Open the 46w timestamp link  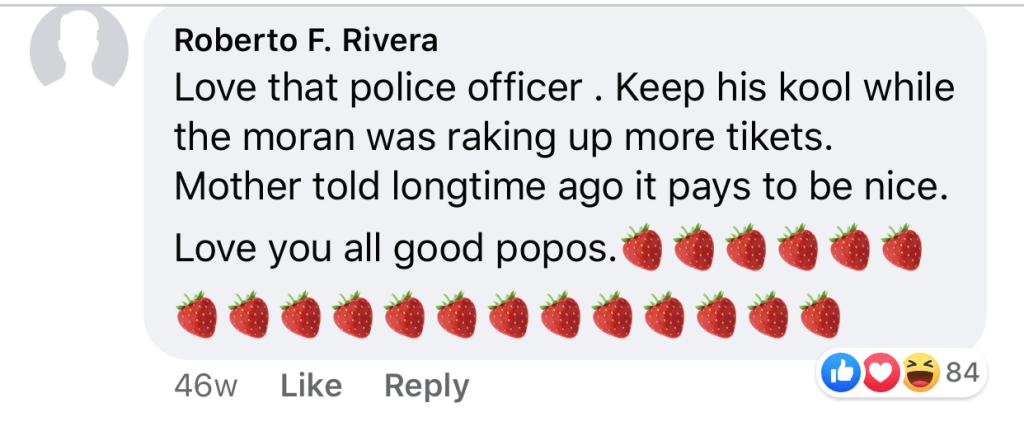click(x=206, y=386)
